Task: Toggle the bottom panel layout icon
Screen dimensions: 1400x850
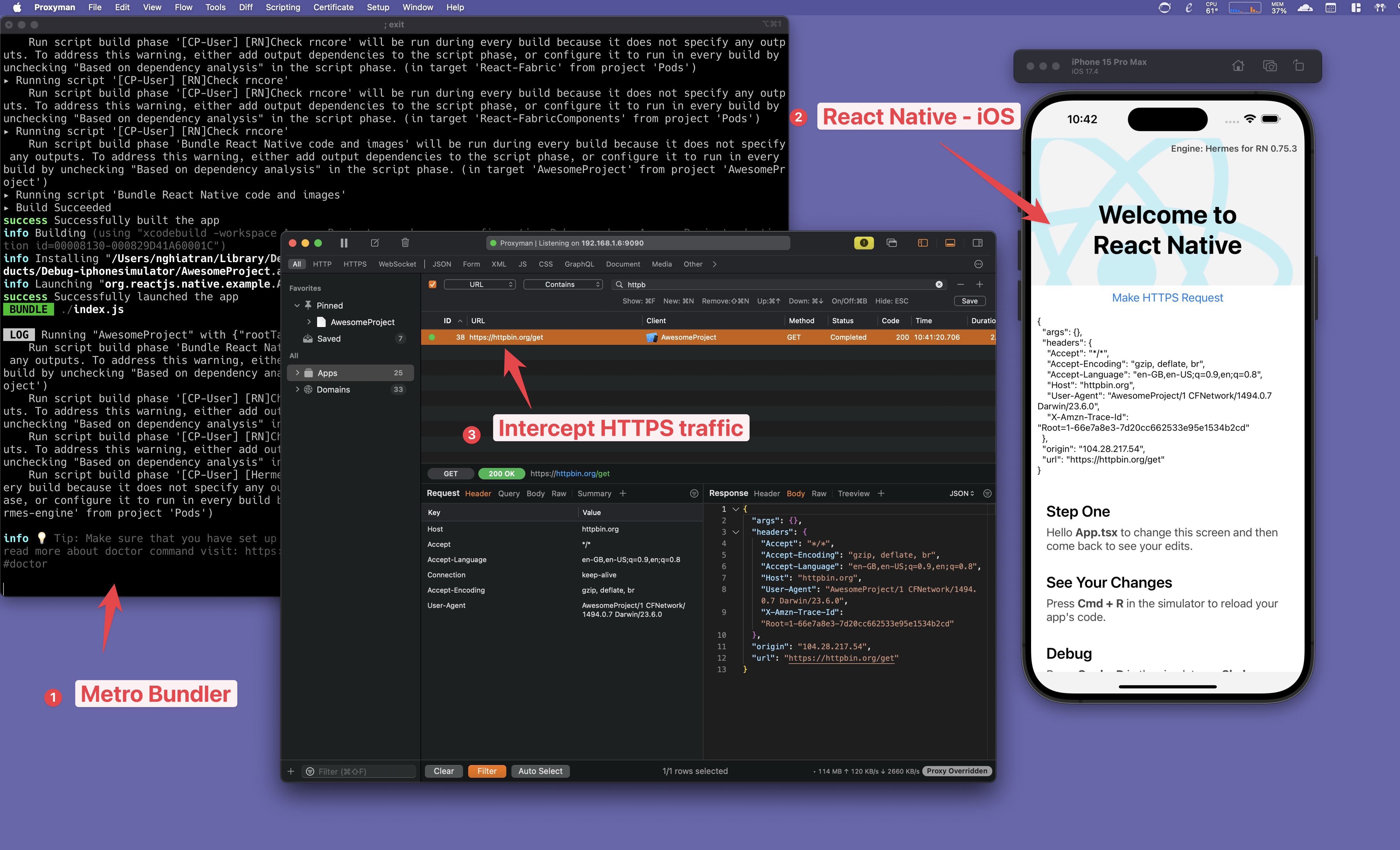Action: (x=950, y=243)
